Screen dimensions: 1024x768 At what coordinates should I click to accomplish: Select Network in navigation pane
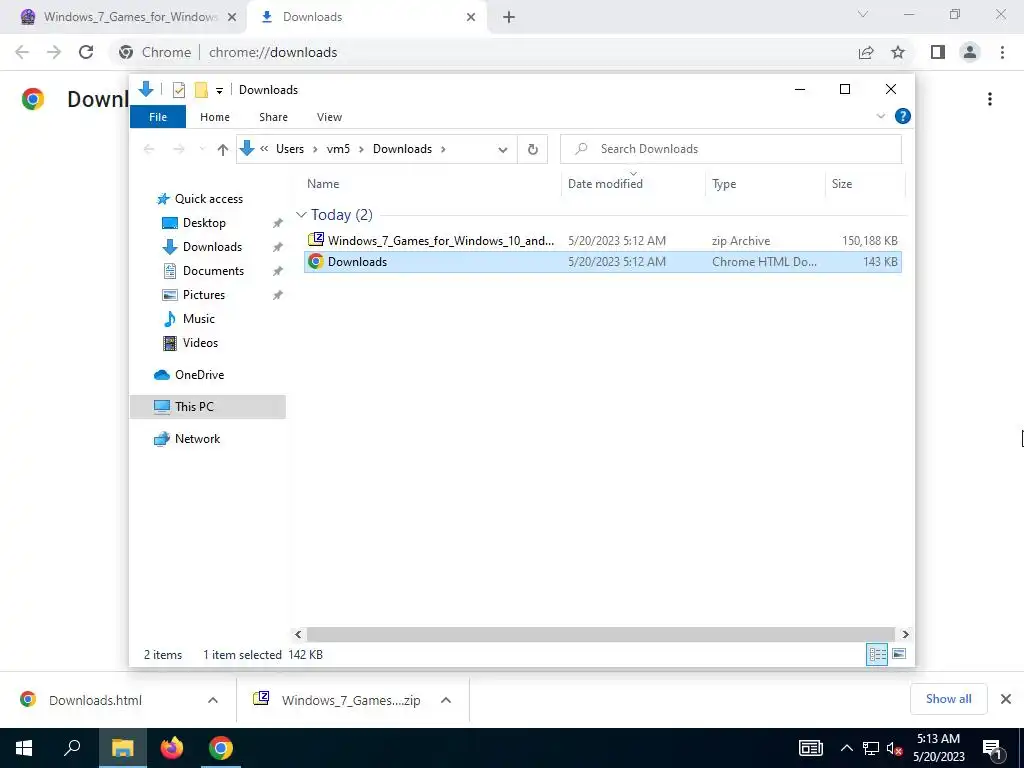197,439
